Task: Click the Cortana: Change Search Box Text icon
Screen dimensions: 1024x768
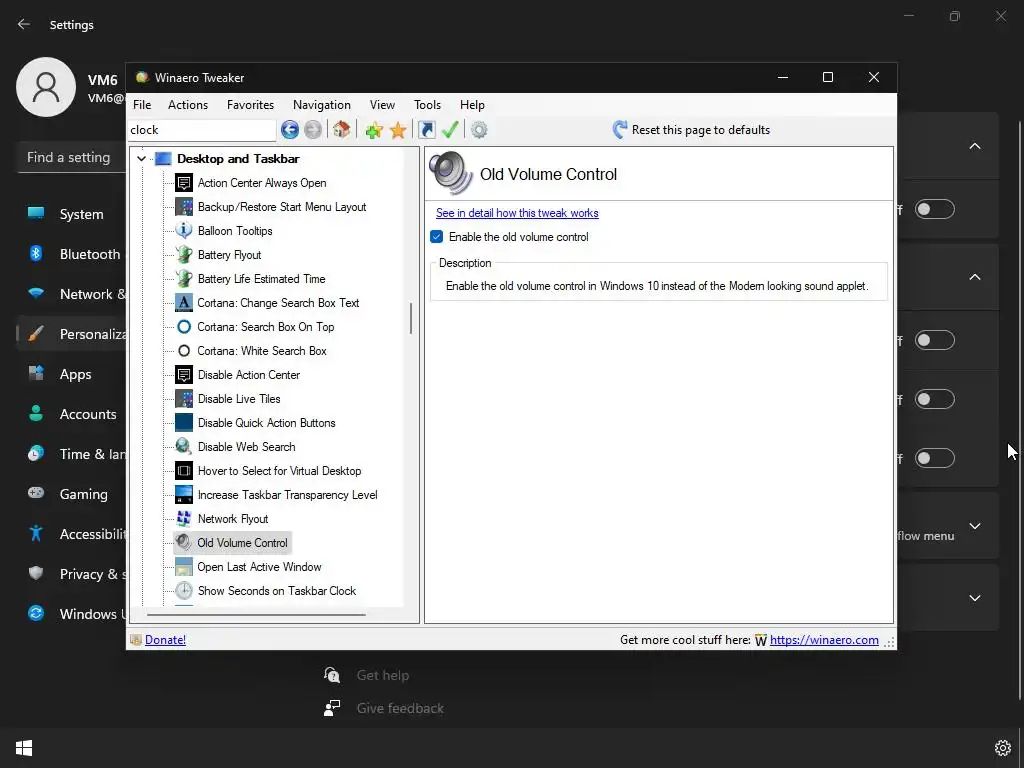Action: click(x=184, y=303)
